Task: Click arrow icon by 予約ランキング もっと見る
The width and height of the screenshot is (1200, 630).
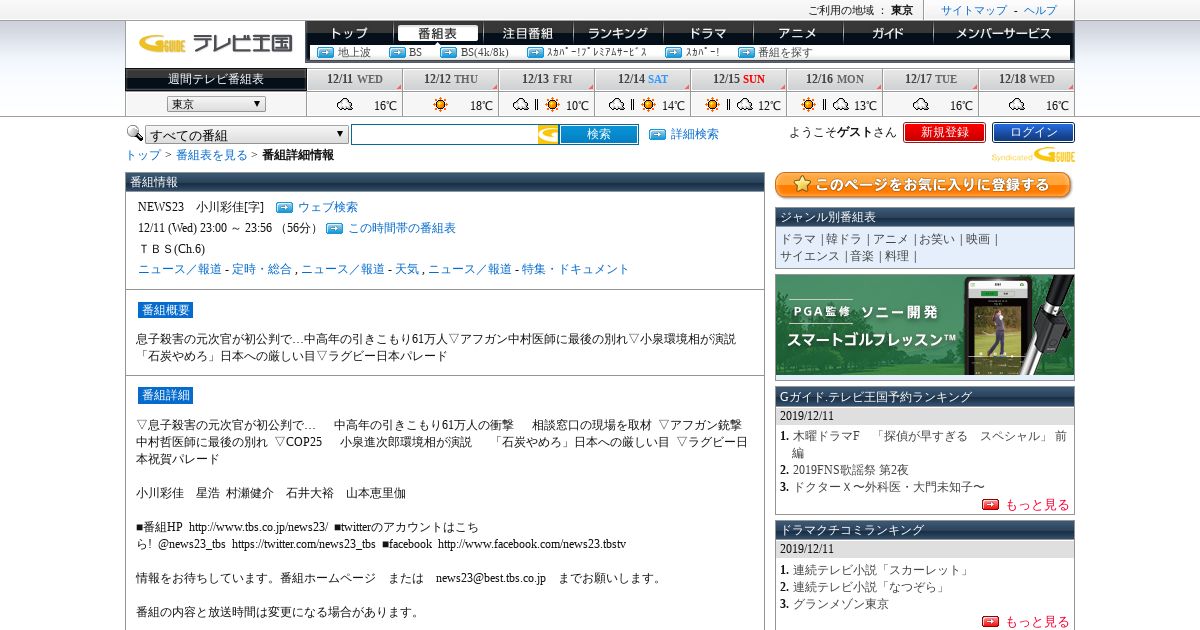Action: coord(990,505)
